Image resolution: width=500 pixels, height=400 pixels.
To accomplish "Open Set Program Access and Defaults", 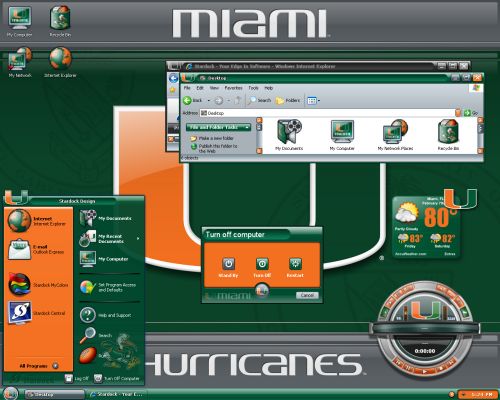I will pos(109,287).
